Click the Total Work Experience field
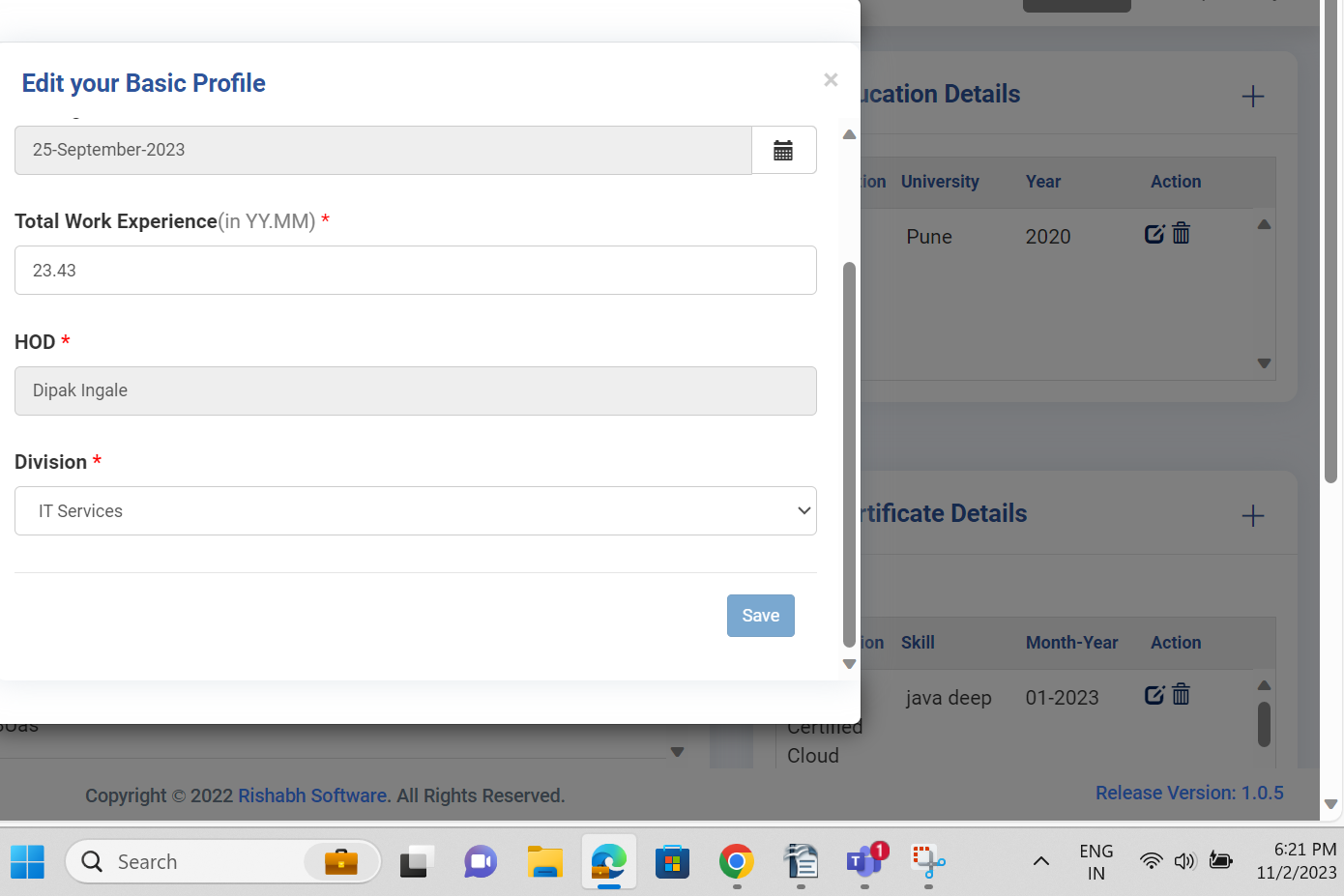1344x896 pixels. (416, 271)
